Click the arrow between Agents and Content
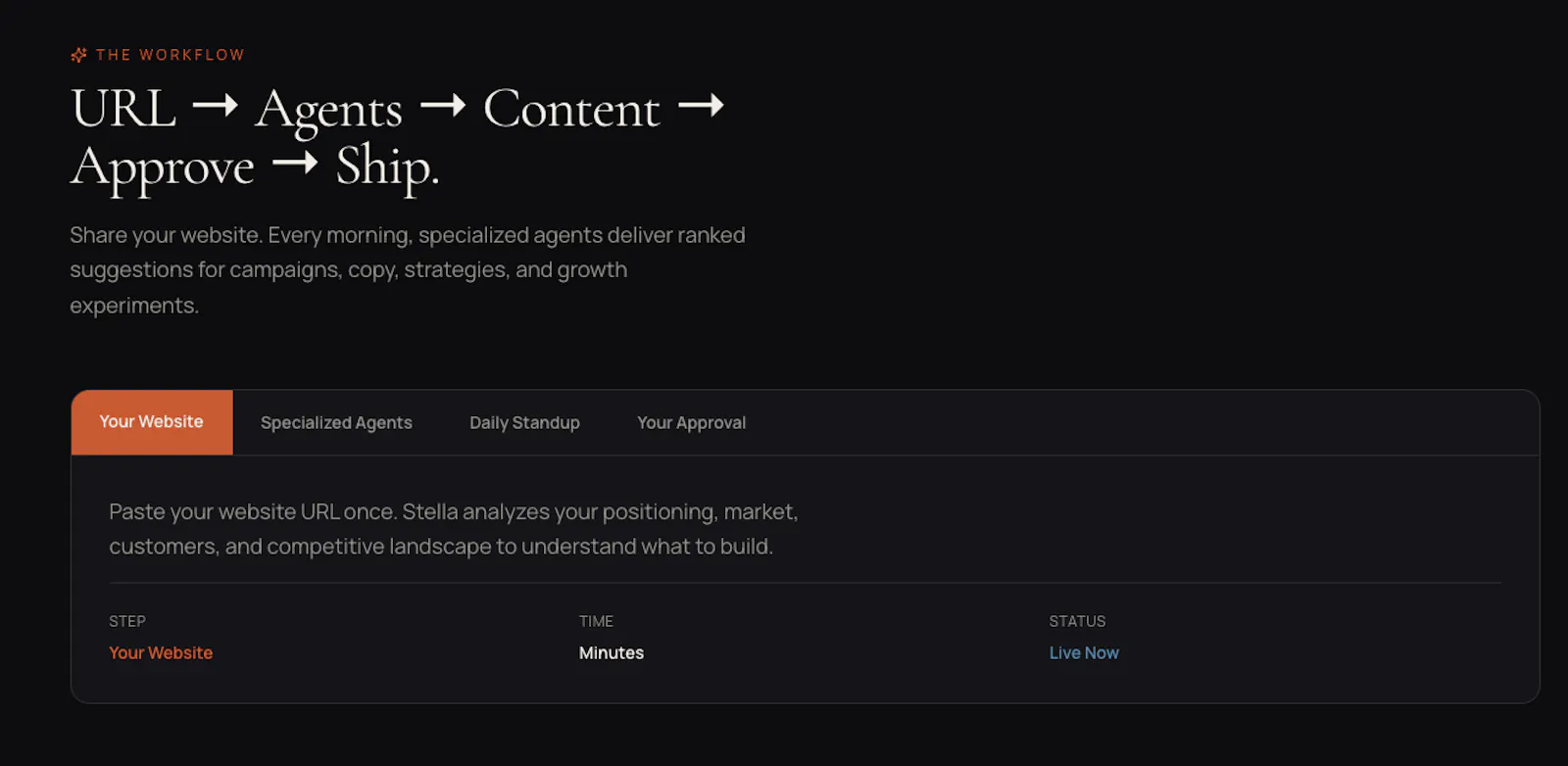 point(443,105)
